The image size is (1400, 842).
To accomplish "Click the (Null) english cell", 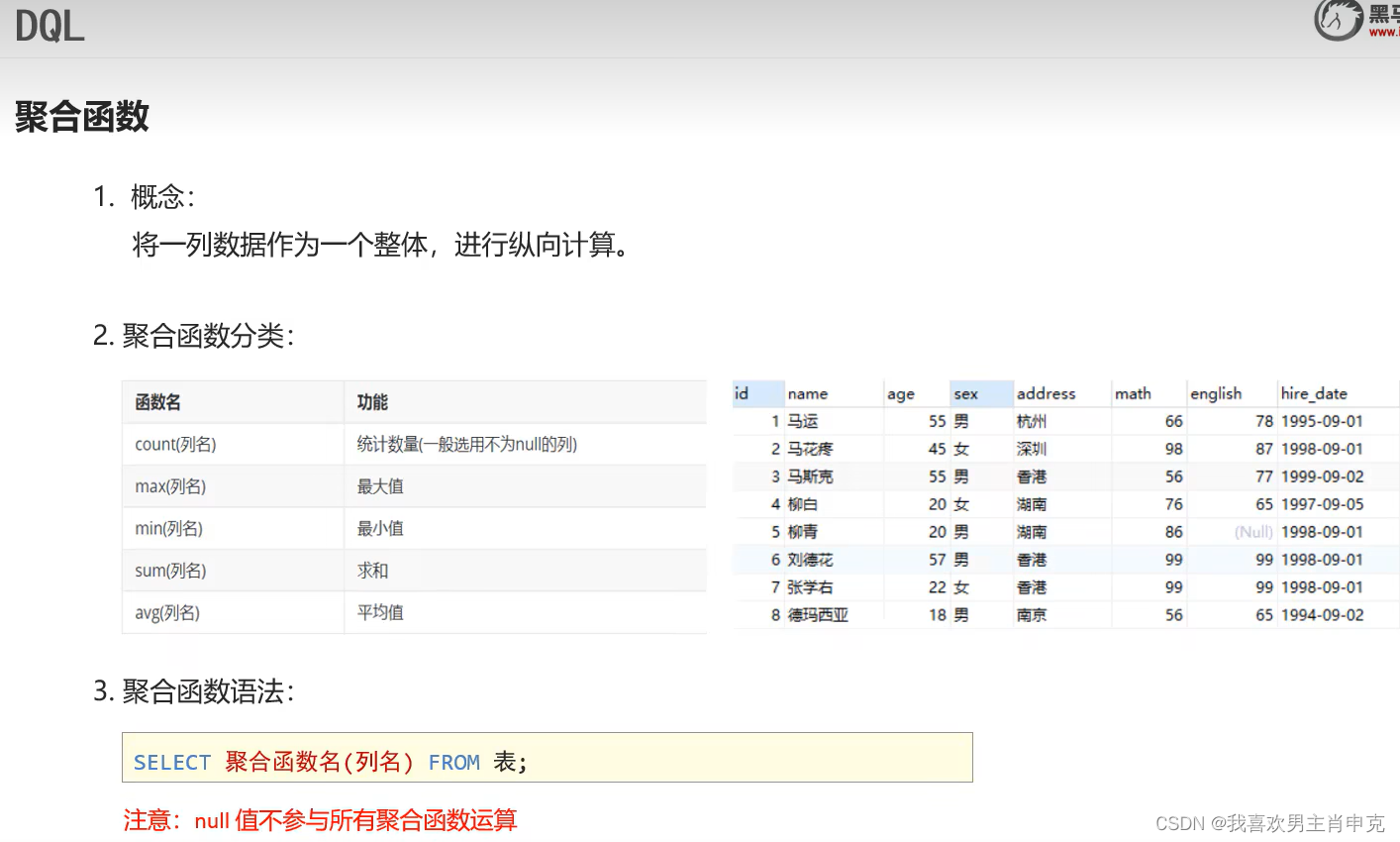I will tap(1253, 532).
